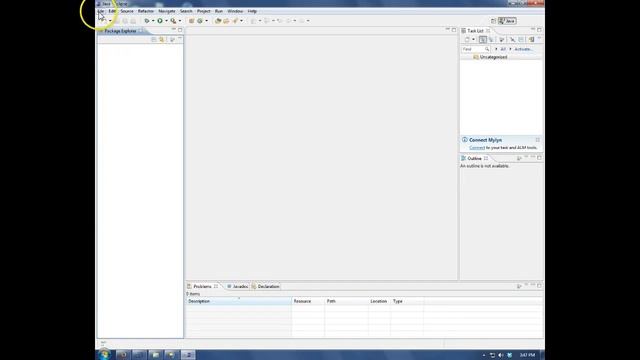Click the Search flashlight toolbar icon
640x360 pixels.
(x=235, y=21)
